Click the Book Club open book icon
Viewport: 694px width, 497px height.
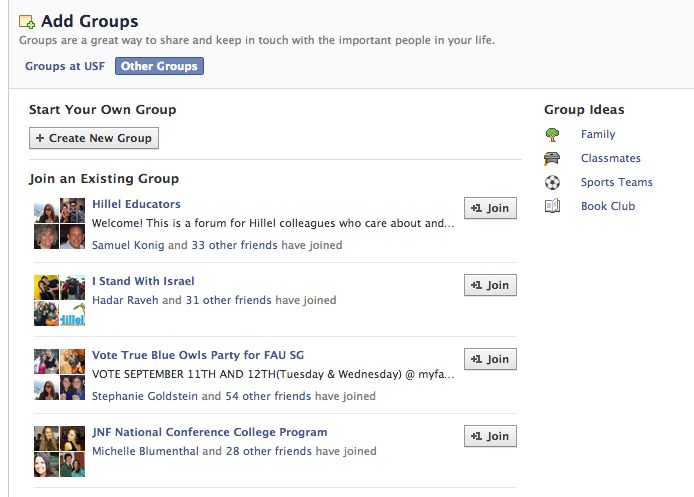pos(552,206)
